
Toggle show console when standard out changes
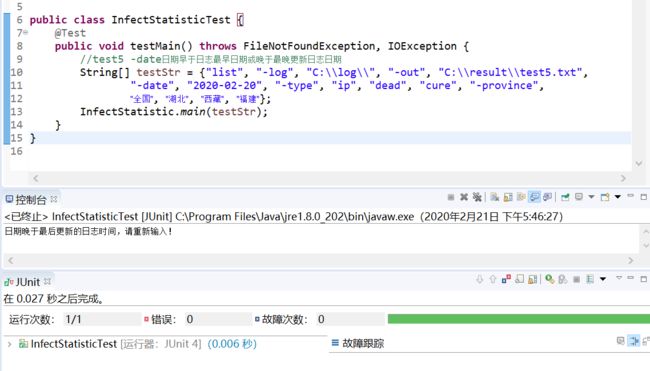pyautogui.click(x=535, y=197)
